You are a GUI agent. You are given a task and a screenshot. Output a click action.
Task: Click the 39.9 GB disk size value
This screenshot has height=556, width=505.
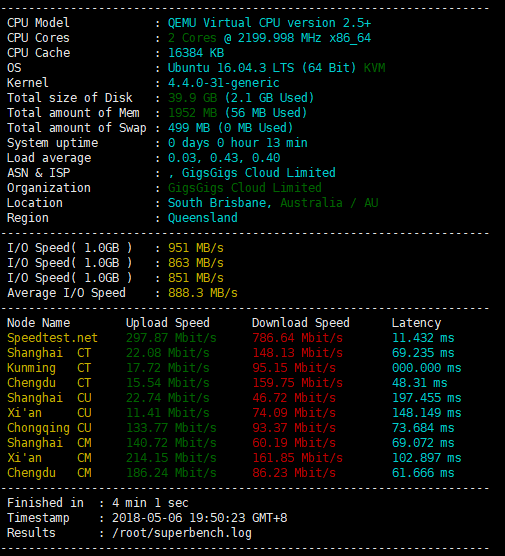pos(192,98)
